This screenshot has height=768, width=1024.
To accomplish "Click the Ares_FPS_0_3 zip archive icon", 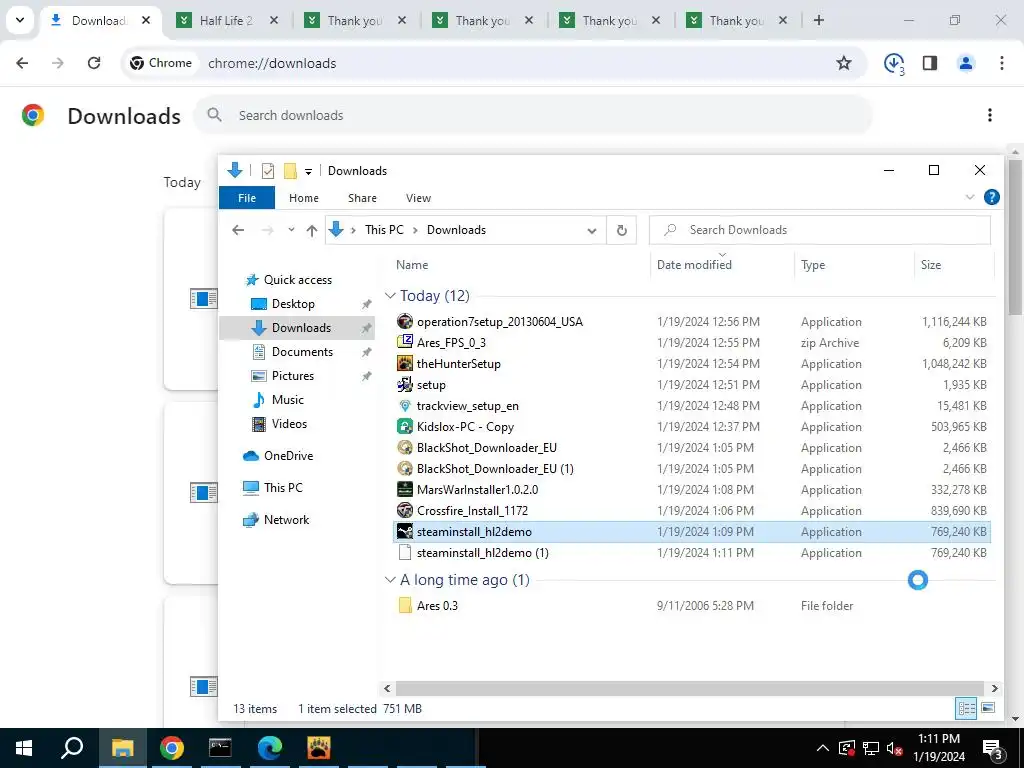I will point(405,342).
